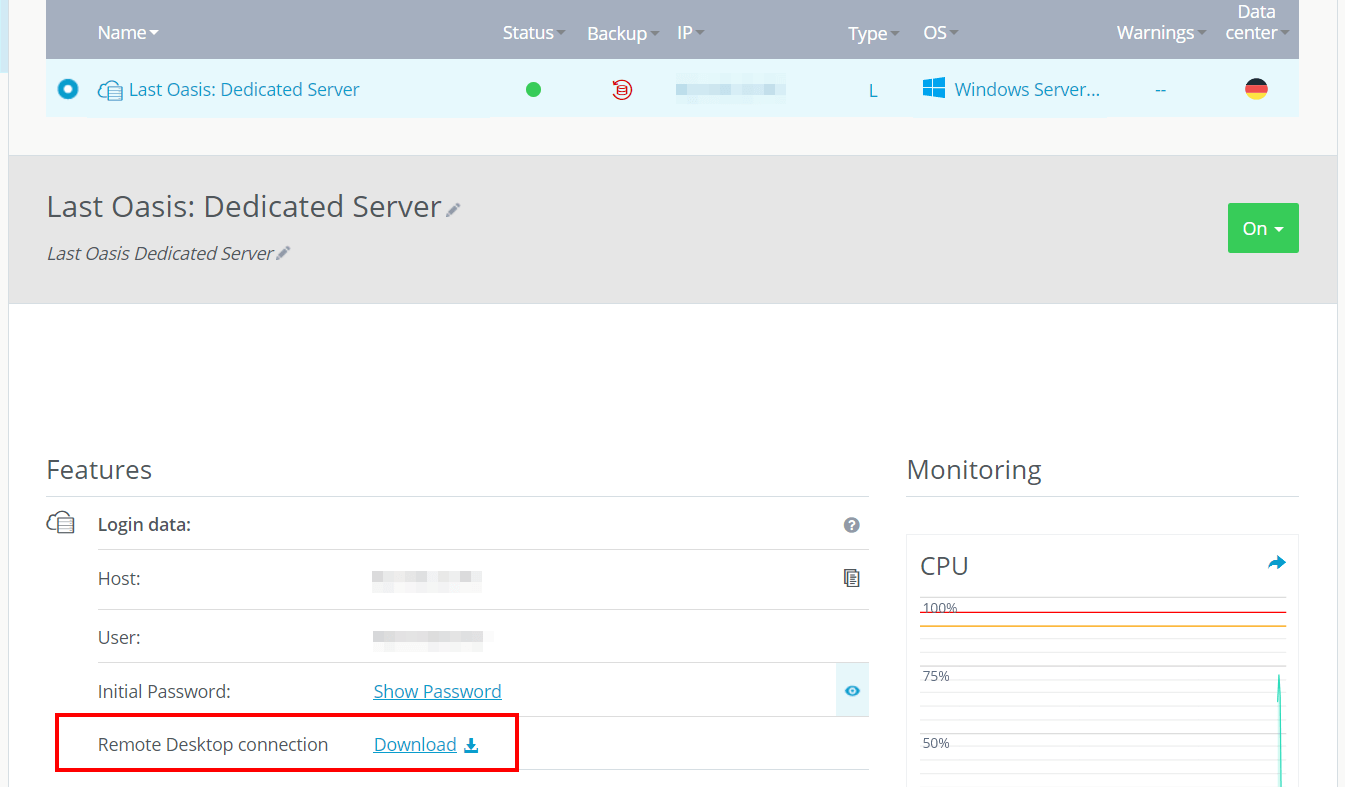Click the backup status icon in server row
1345x787 pixels.
click(x=622, y=90)
